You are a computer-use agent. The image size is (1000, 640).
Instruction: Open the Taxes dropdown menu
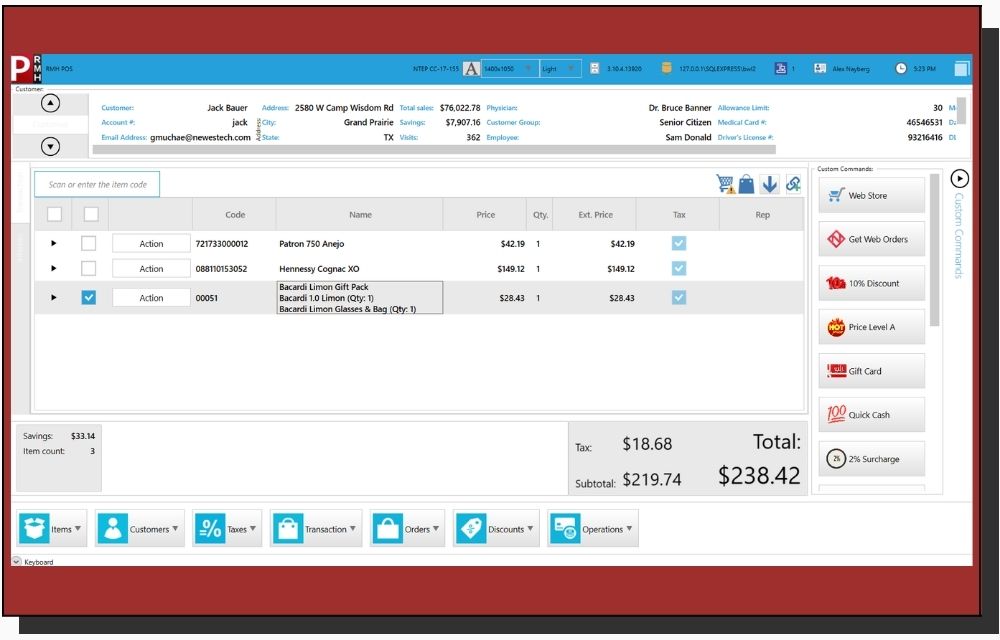click(x=227, y=528)
